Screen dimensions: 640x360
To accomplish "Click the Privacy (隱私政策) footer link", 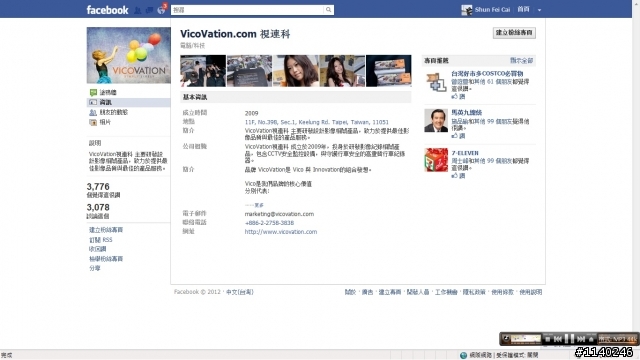I will (x=474, y=292).
